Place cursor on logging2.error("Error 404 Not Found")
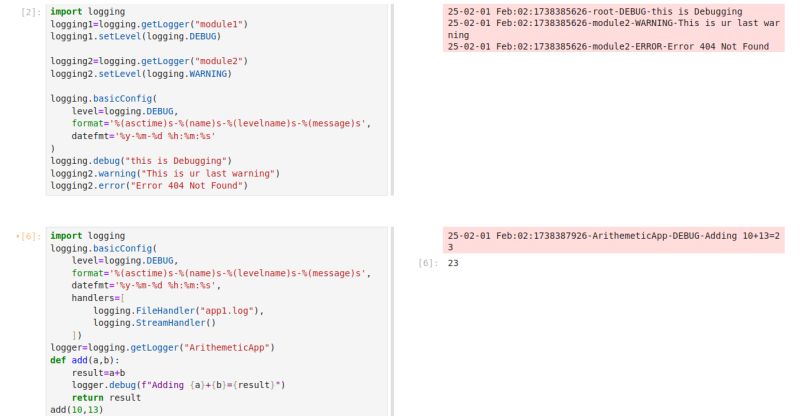The image size is (800, 416). [x=149, y=186]
